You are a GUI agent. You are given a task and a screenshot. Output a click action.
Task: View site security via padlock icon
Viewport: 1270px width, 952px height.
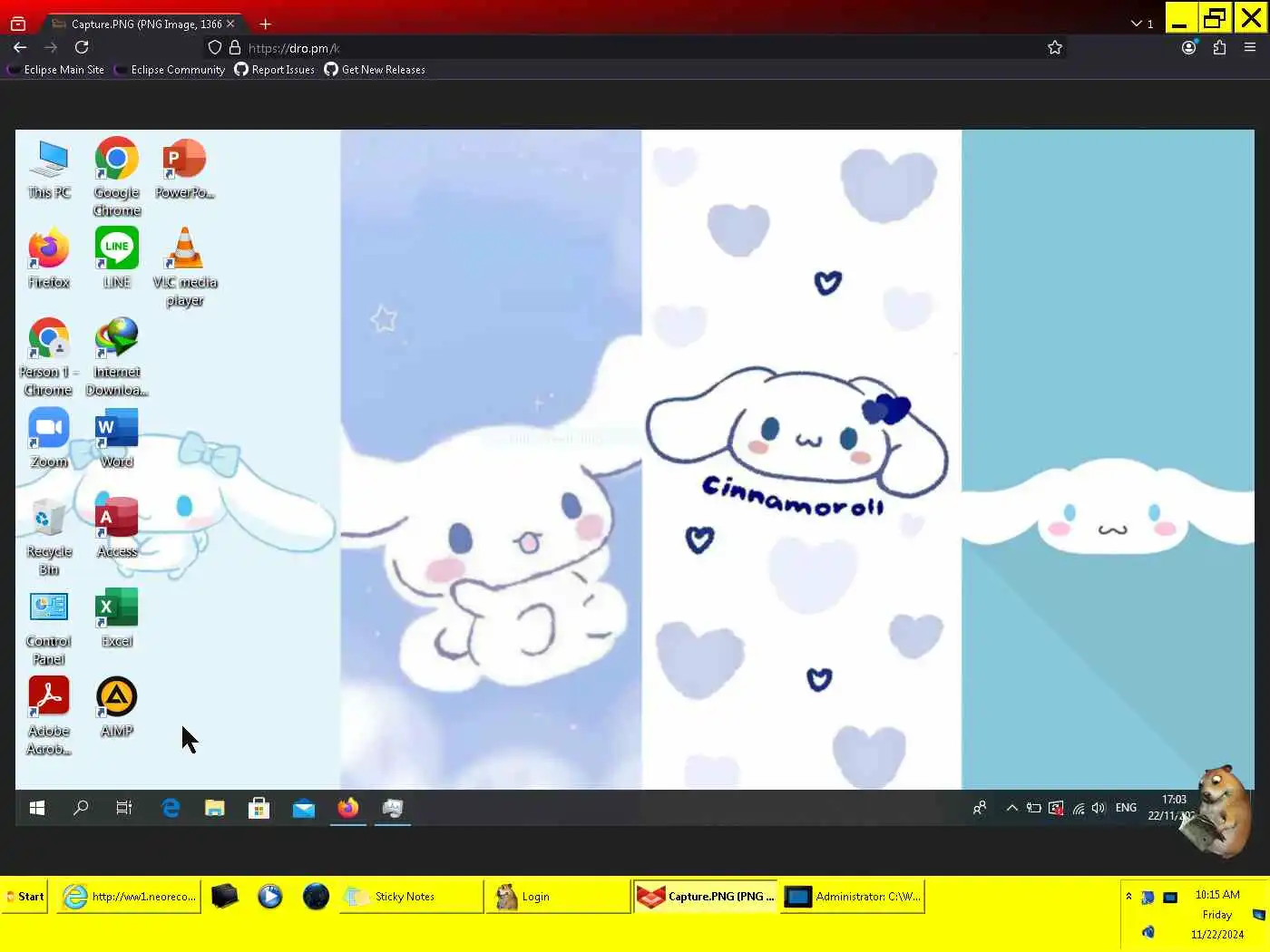[x=235, y=47]
